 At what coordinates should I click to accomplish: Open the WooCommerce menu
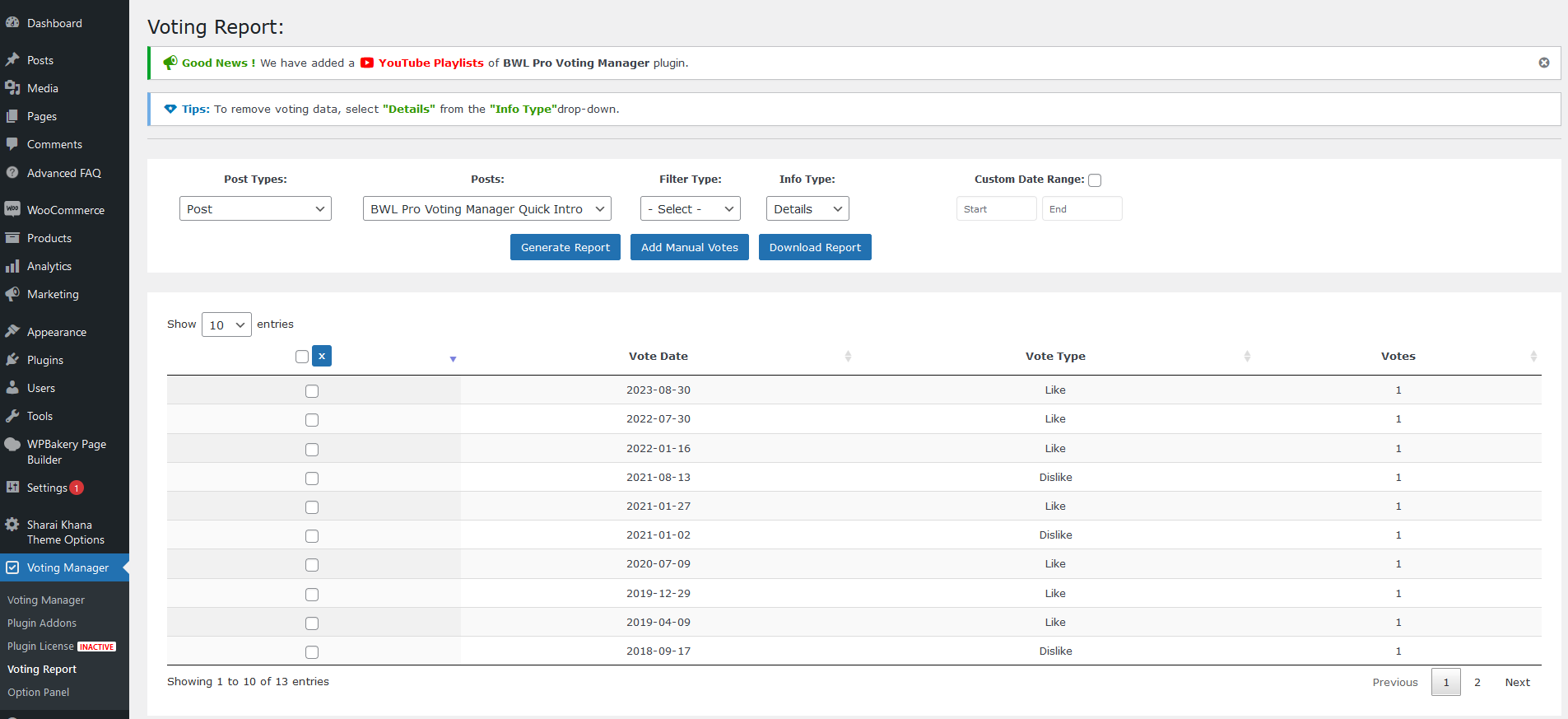(66, 210)
